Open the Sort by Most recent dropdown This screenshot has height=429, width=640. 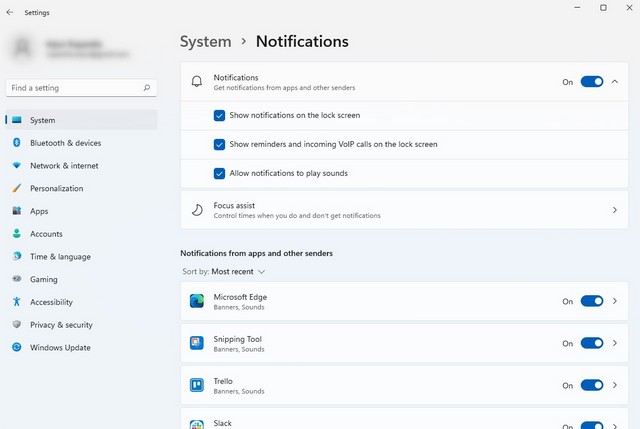click(x=224, y=271)
